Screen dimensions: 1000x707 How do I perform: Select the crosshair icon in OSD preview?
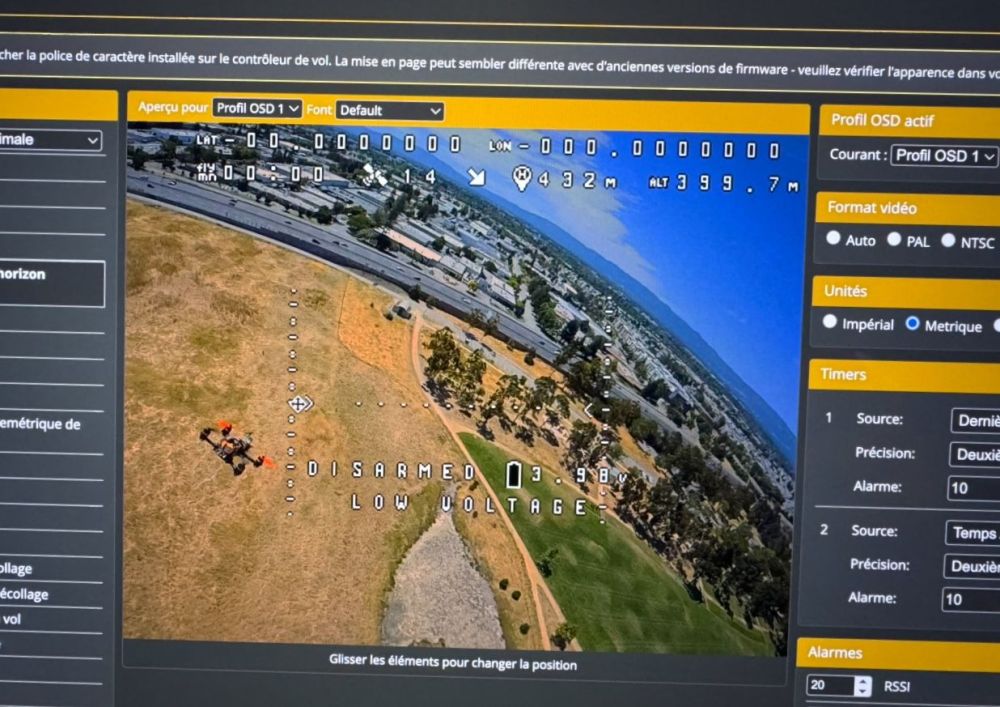[x=299, y=403]
